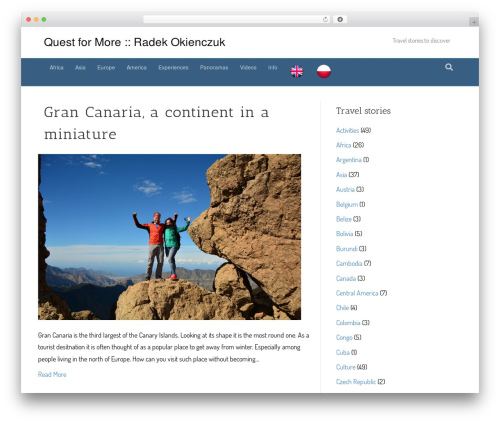
Task: Open the Asia category in sidebar
Action: click(x=341, y=175)
